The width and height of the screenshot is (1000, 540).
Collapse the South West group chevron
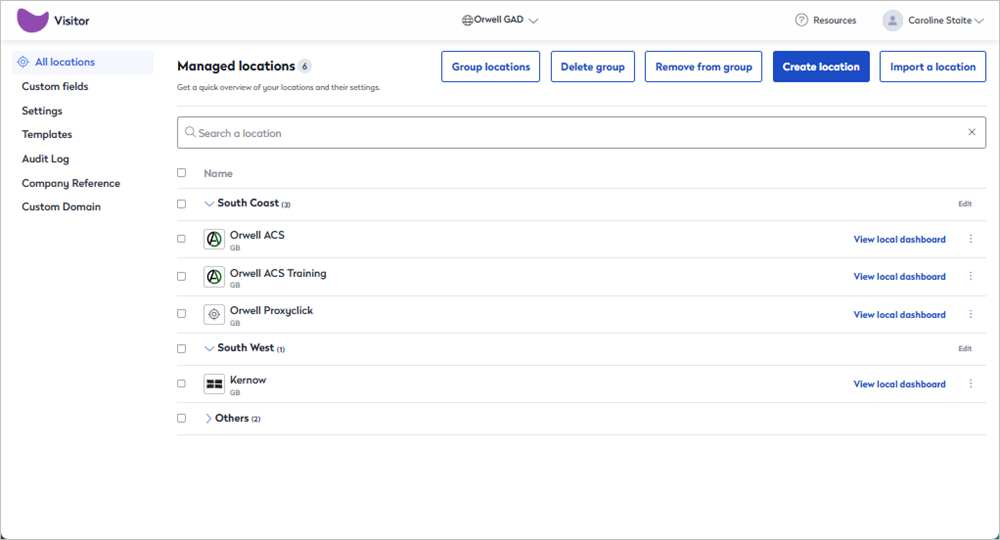(x=209, y=349)
